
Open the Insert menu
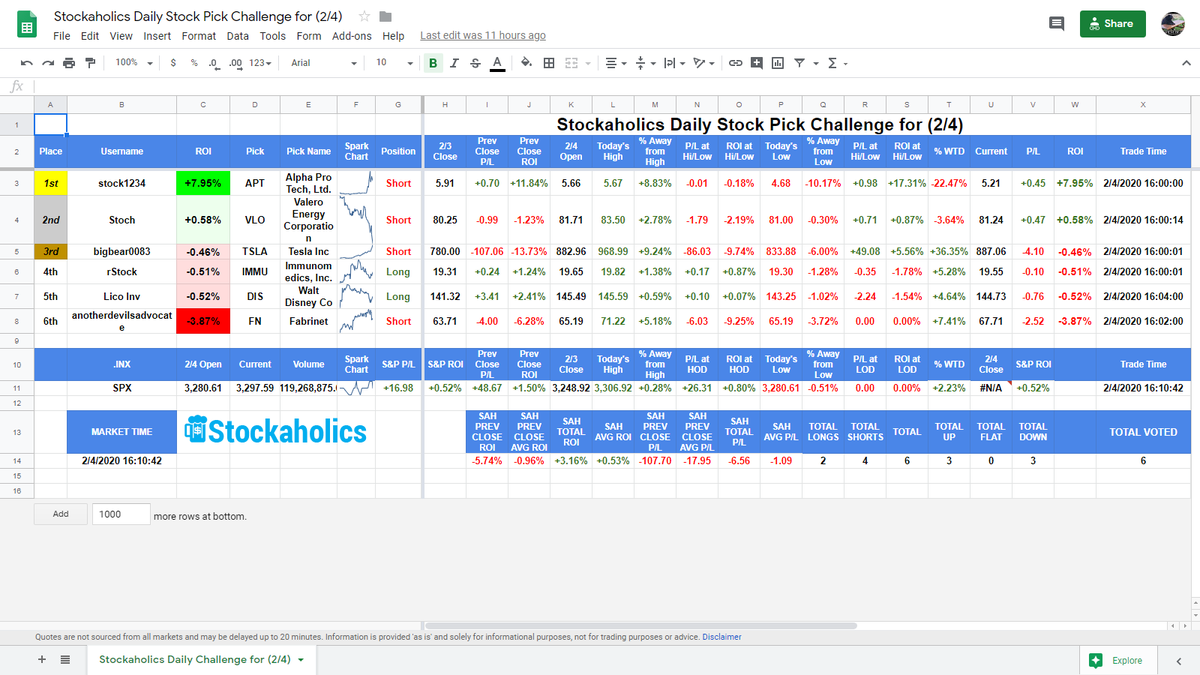[157, 36]
